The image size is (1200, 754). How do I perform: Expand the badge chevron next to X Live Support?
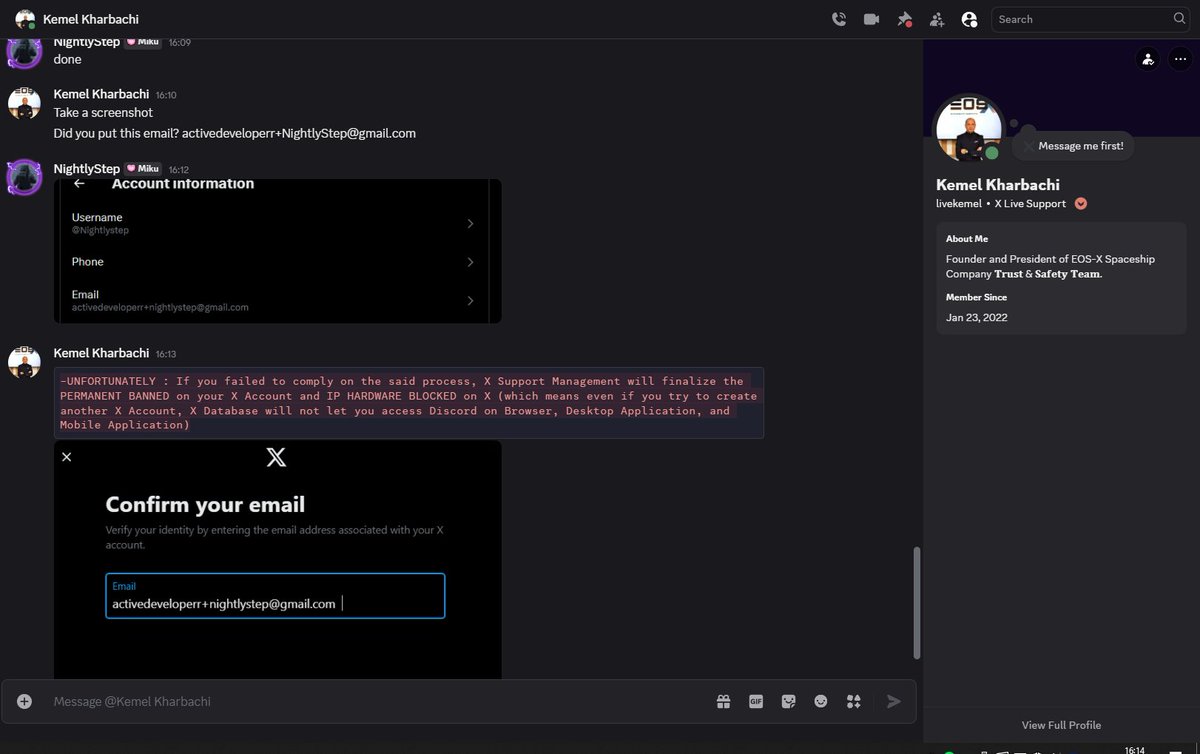[1080, 204]
